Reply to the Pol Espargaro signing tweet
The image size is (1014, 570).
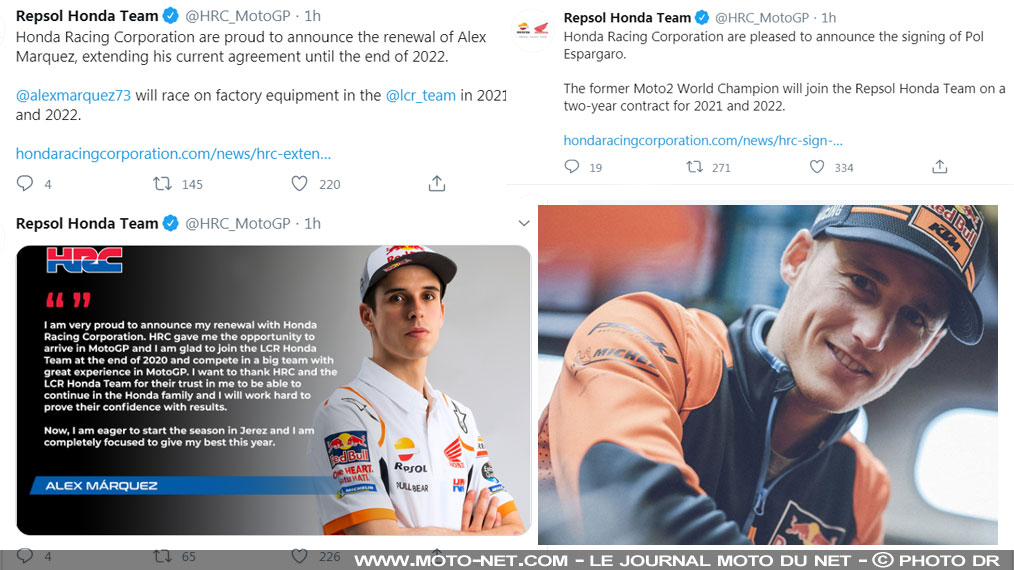572,167
